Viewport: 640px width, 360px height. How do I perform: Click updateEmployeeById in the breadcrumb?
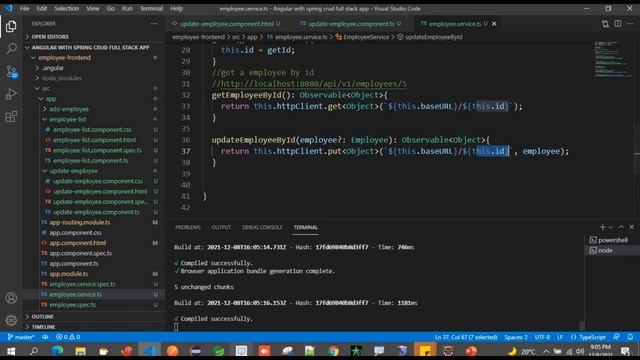[433, 37]
